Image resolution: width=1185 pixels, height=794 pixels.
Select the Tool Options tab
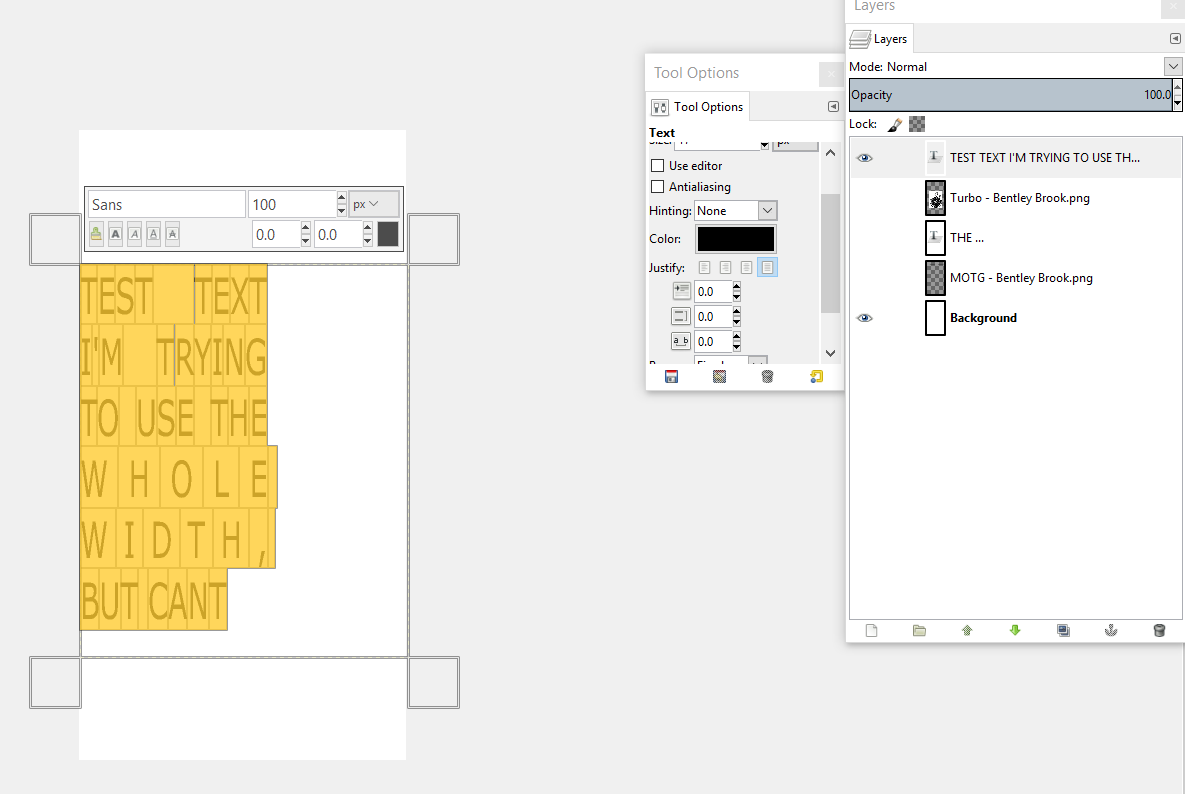pyautogui.click(x=698, y=107)
